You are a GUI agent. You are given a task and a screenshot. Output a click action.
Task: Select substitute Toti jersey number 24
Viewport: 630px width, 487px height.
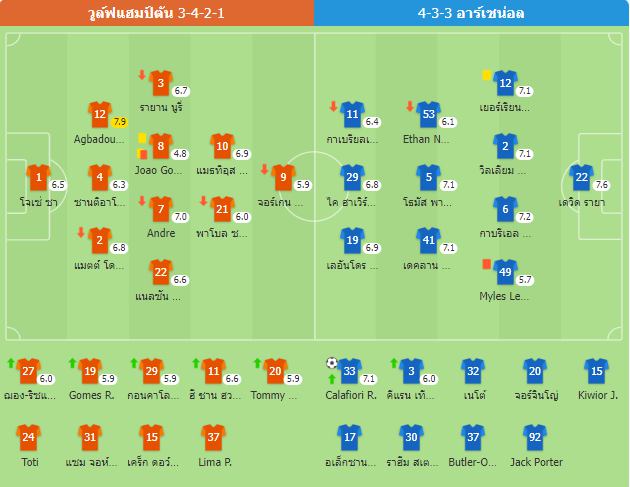click(29, 437)
